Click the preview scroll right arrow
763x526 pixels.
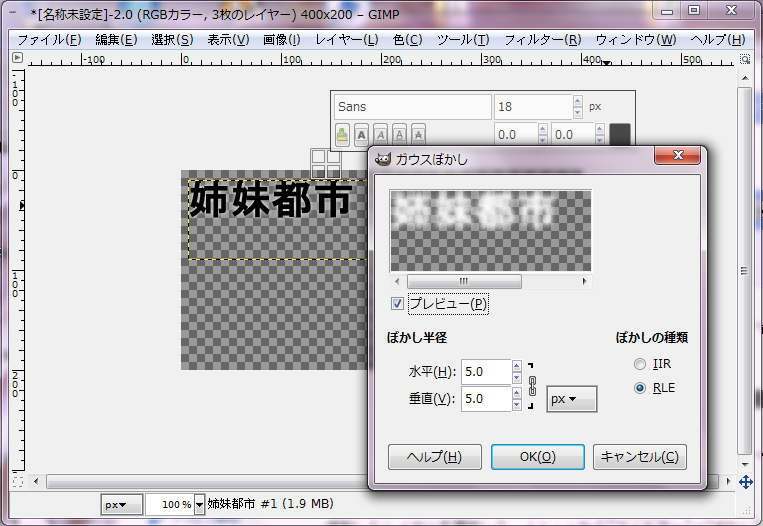pos(584,281)
